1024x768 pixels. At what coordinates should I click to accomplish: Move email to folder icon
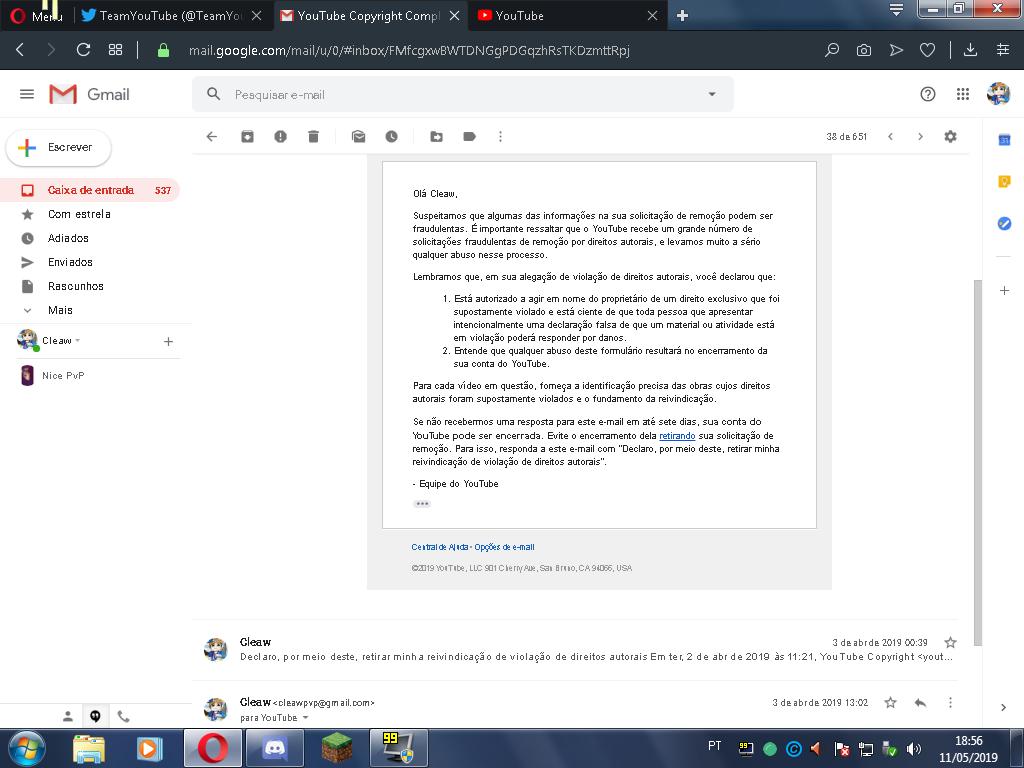(x=436, y=136)
